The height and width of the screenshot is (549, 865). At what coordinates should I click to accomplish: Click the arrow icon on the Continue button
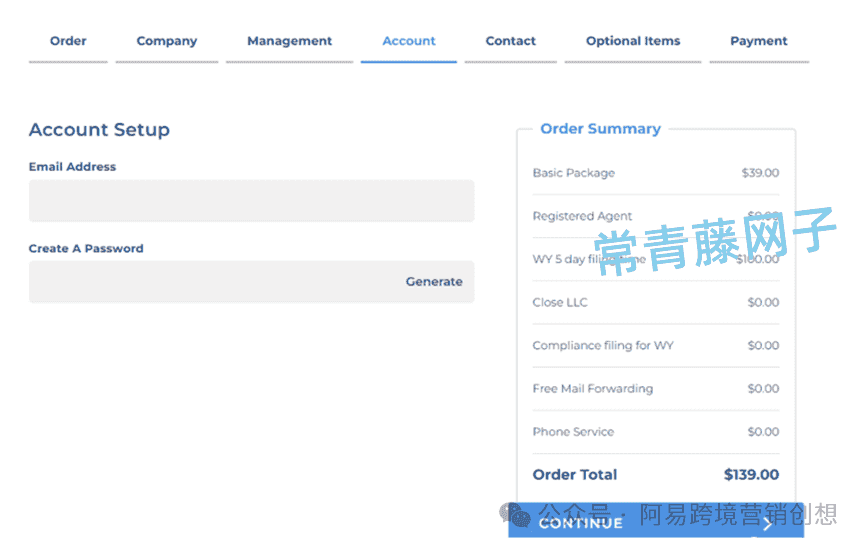pyautogui.click(x=767, y=524)
